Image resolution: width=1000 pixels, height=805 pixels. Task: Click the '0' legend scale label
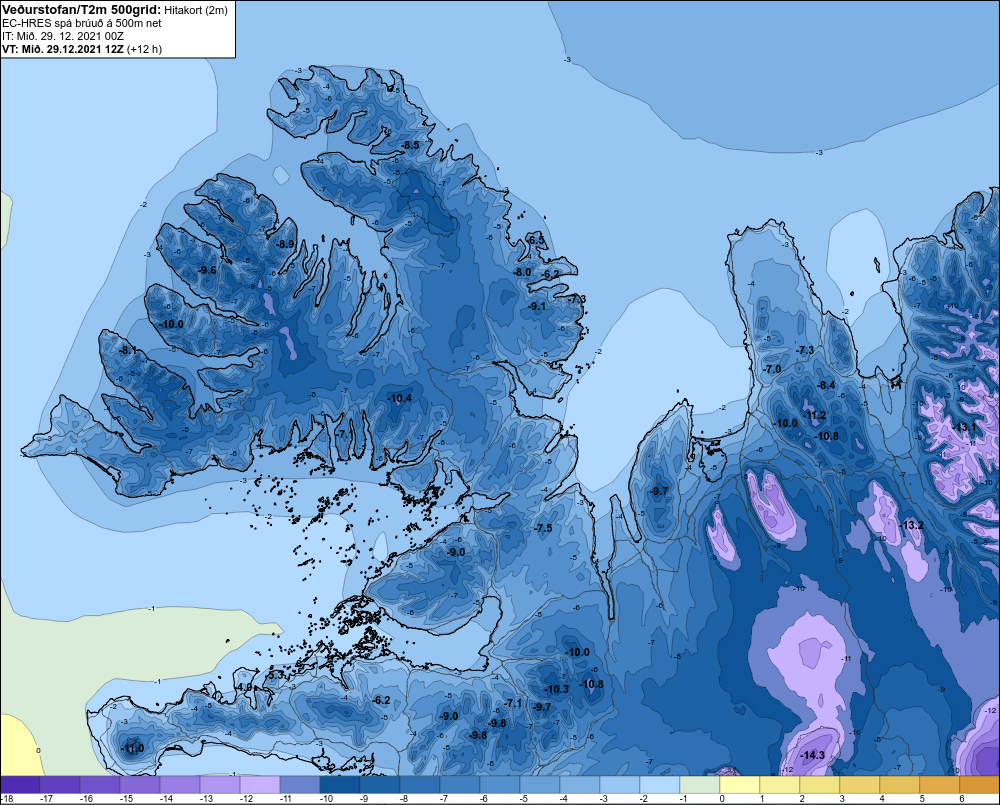tap(723, 799)
